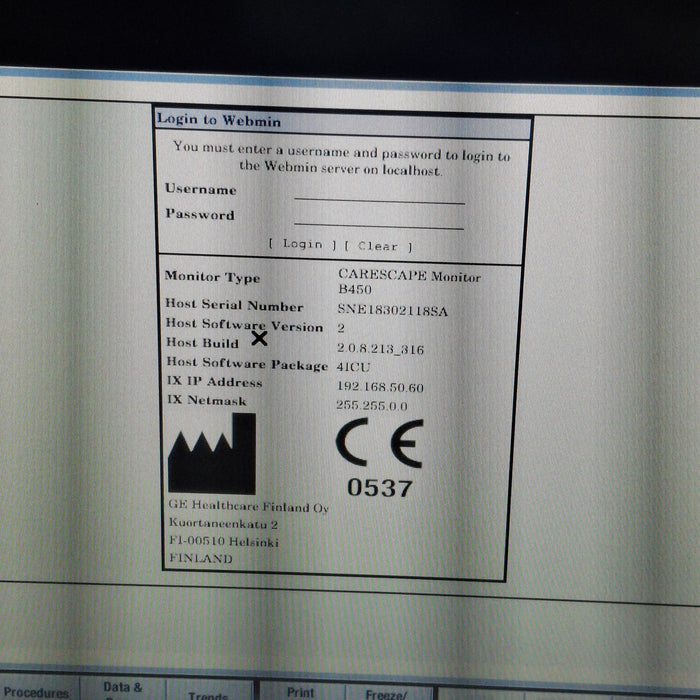Click the IX Netmask label
This screenshot has width=700, height=700.
pyautogui.click(x=207, y=400)
